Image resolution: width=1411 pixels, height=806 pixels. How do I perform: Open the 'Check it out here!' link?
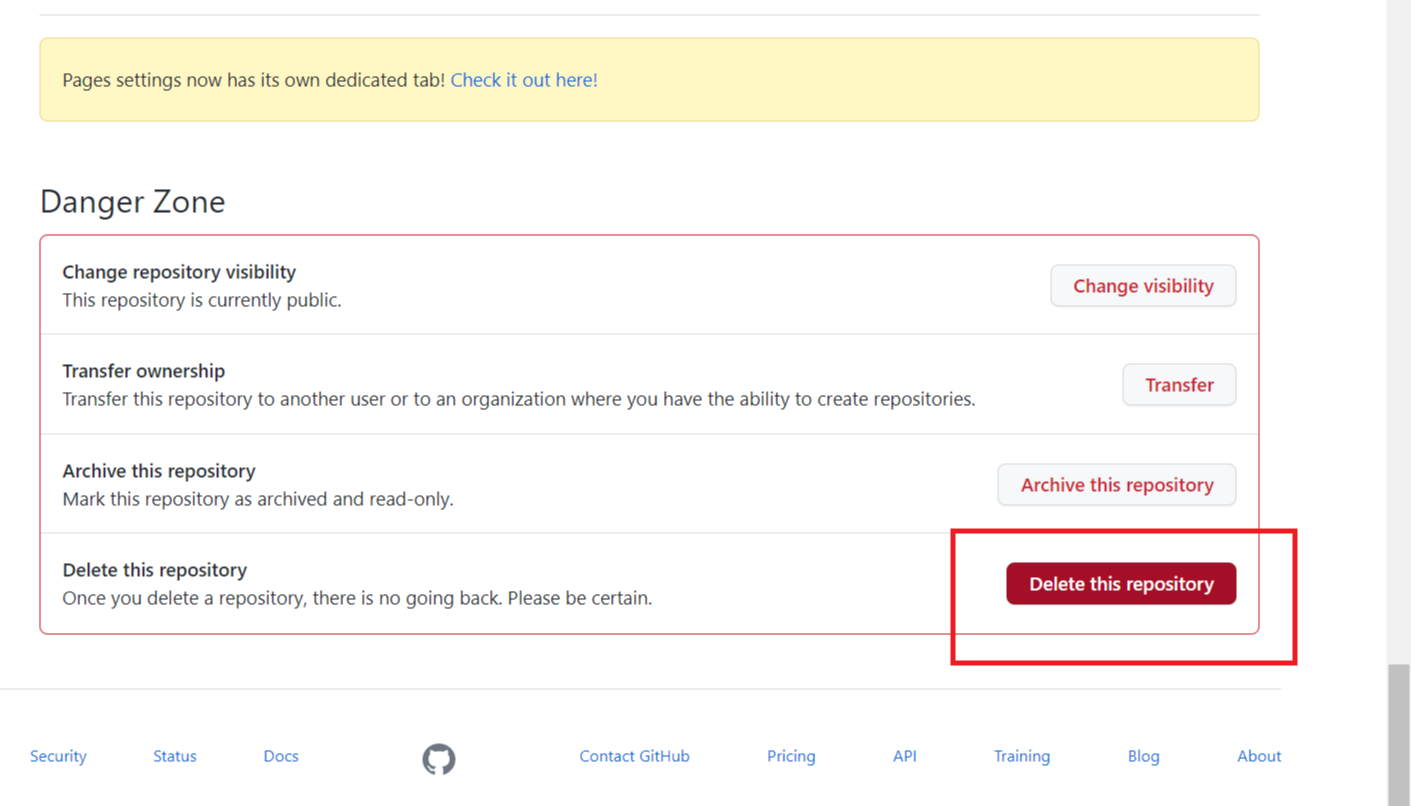[524, 80]
